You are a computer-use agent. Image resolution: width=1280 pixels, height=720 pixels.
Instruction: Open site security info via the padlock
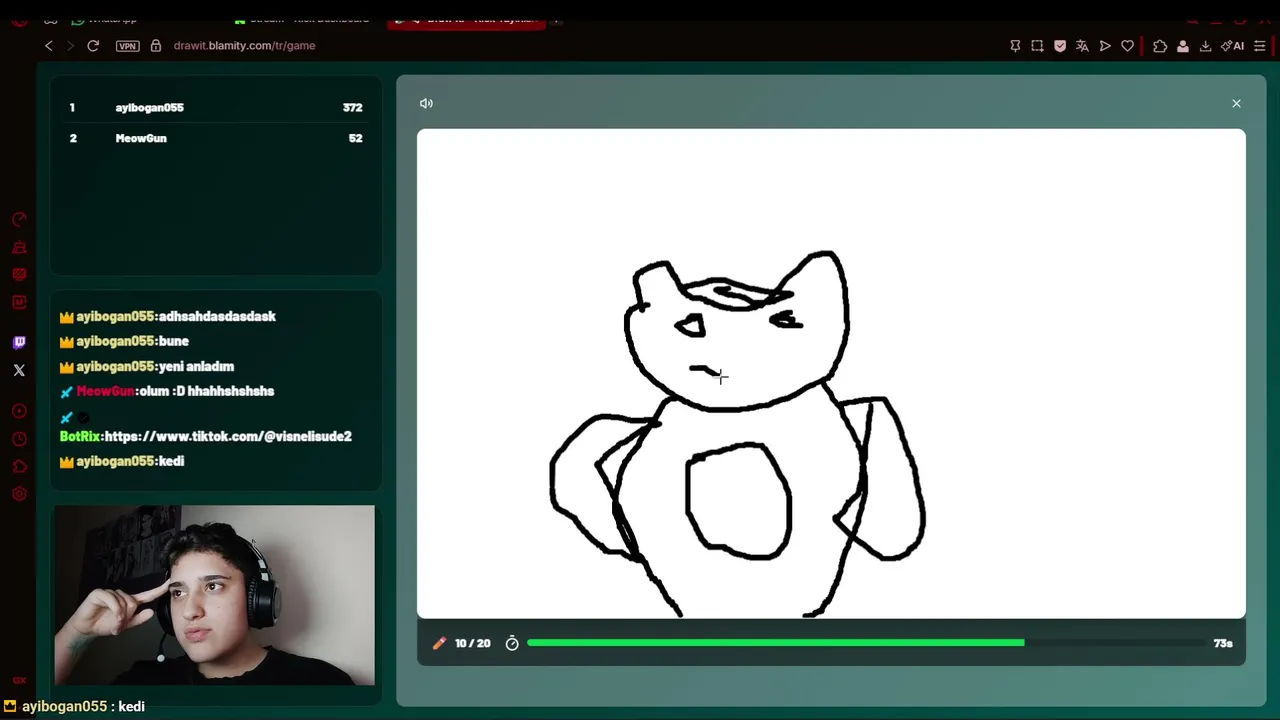[156, 46]
